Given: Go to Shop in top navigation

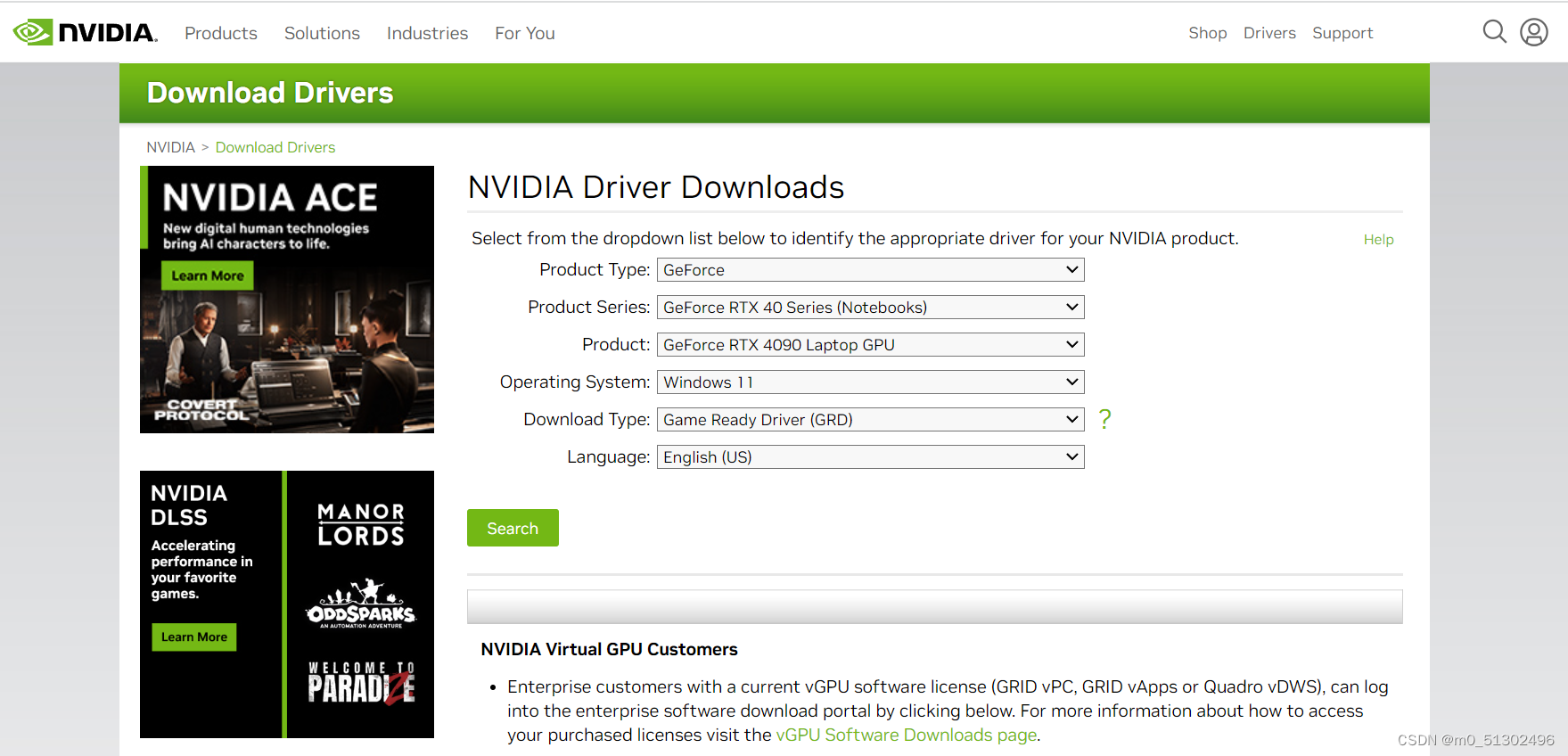Looking at the screenshot, I should pyautogui.click(x=1208, y=33).
